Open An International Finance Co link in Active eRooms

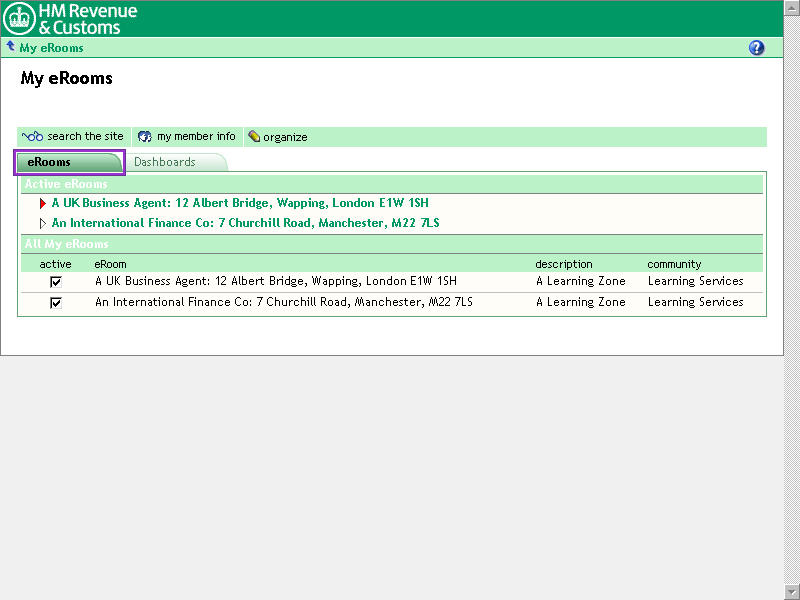[245, 223]
